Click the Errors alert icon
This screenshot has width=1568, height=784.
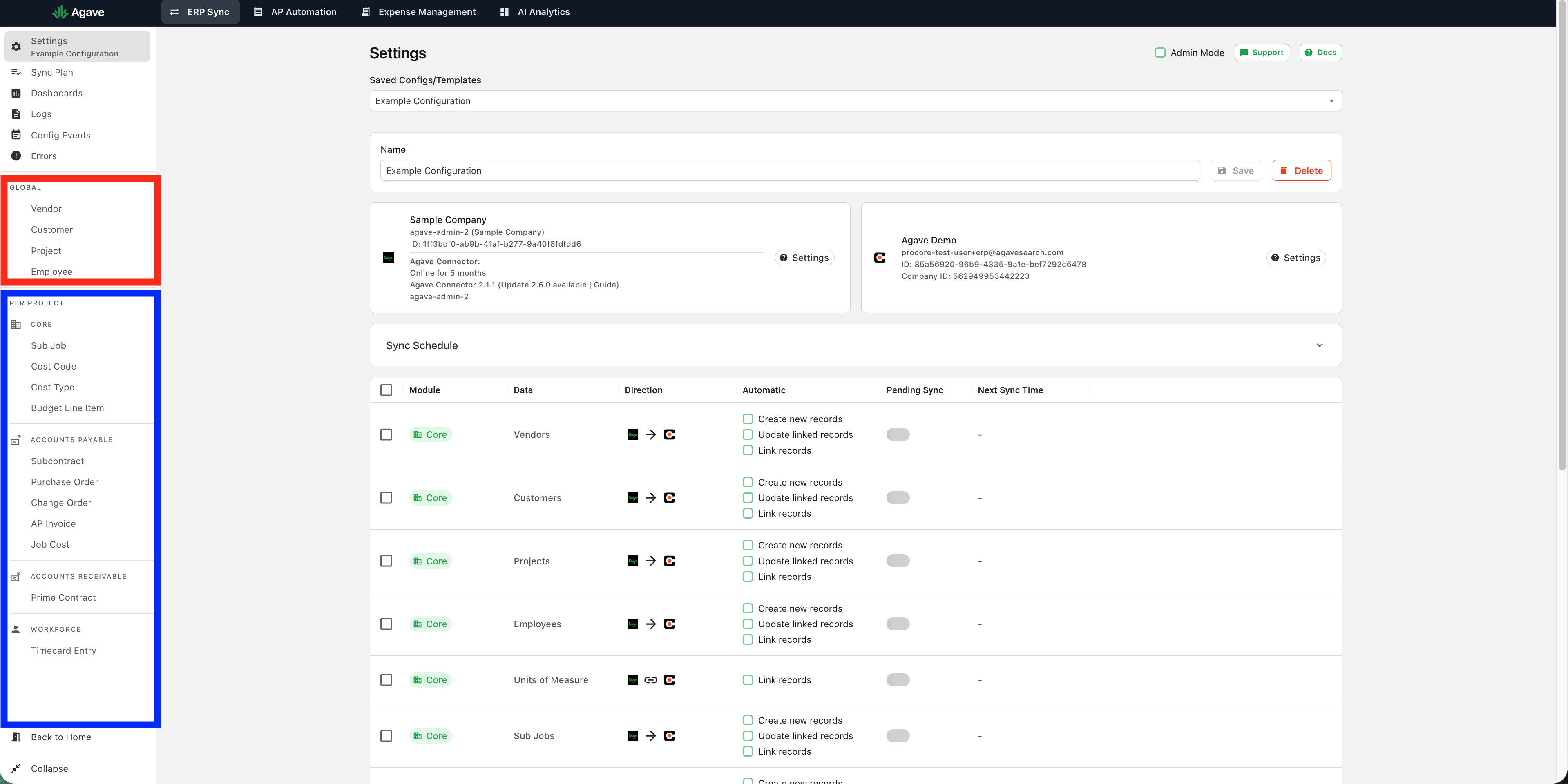(16, 156)
